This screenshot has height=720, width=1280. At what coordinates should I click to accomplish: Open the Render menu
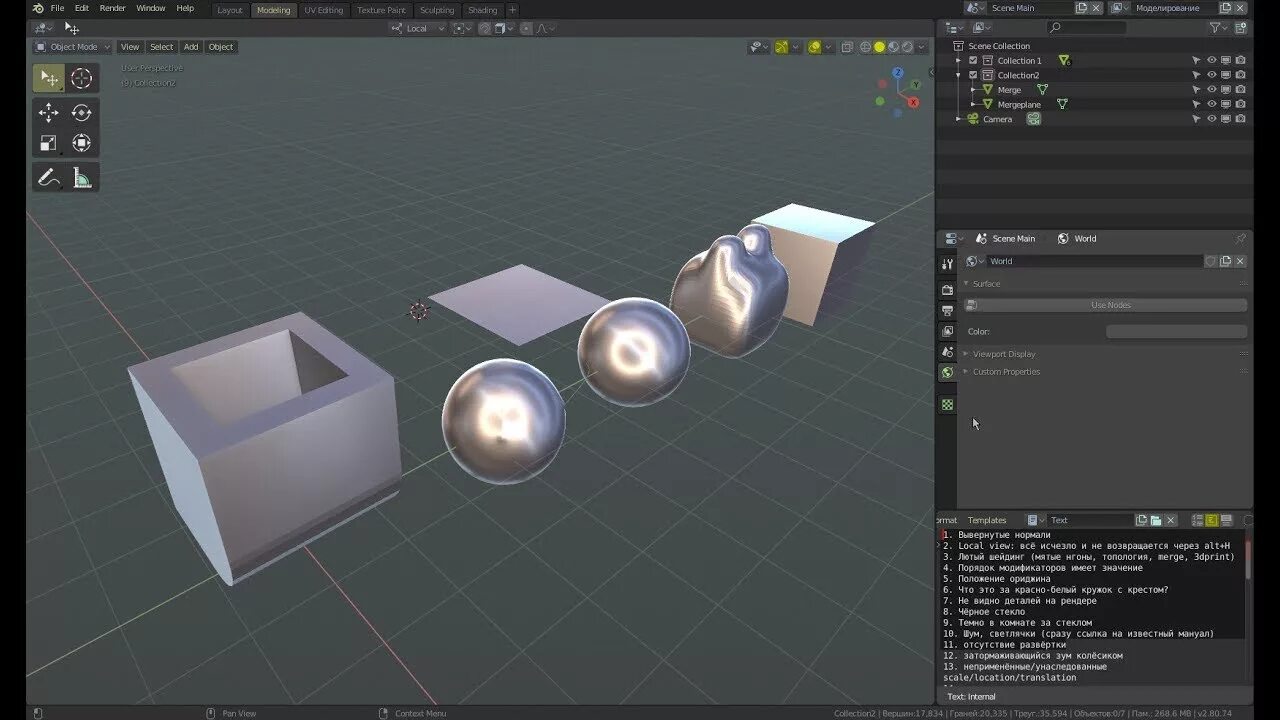[112, 8]
